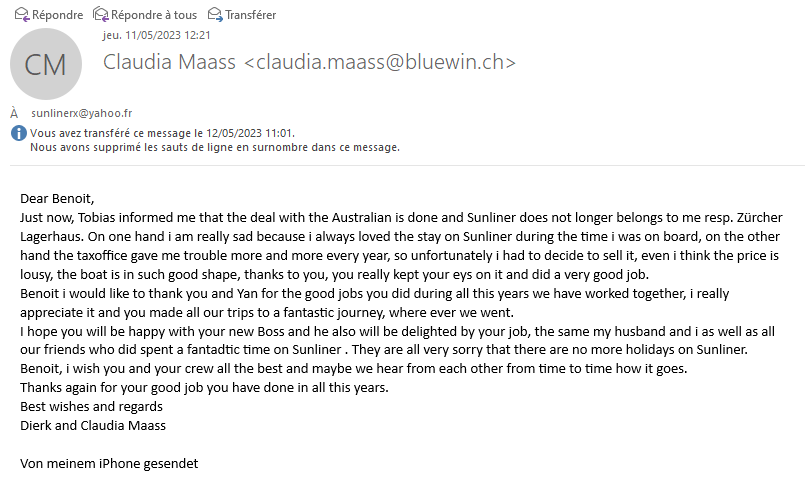
Task: Click the Répondre reply envelope icon
Action: click(22, 14)
